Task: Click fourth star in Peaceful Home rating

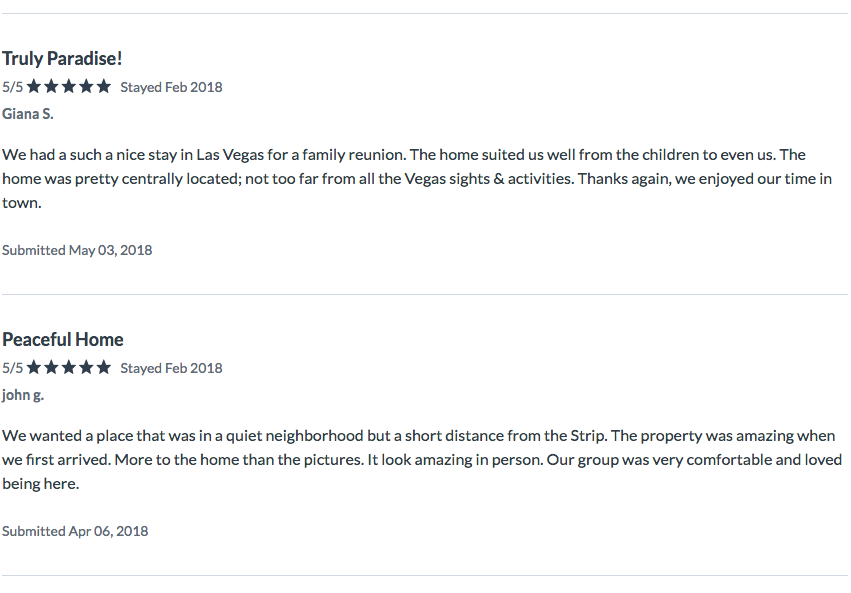Action: click(x=86, y=367)
